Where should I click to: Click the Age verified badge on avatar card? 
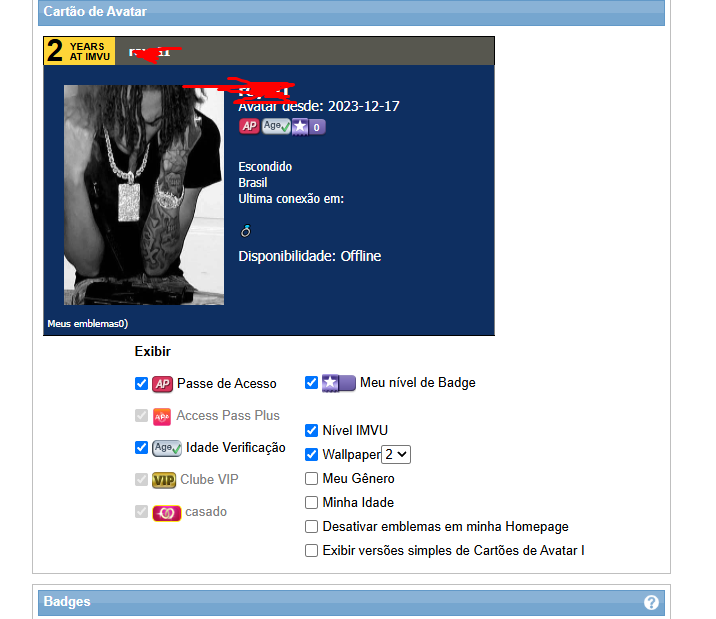pos(276,126)
